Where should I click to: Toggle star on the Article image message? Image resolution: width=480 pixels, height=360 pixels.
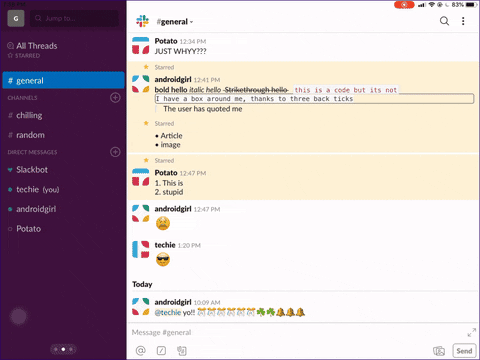click(146, 123)
